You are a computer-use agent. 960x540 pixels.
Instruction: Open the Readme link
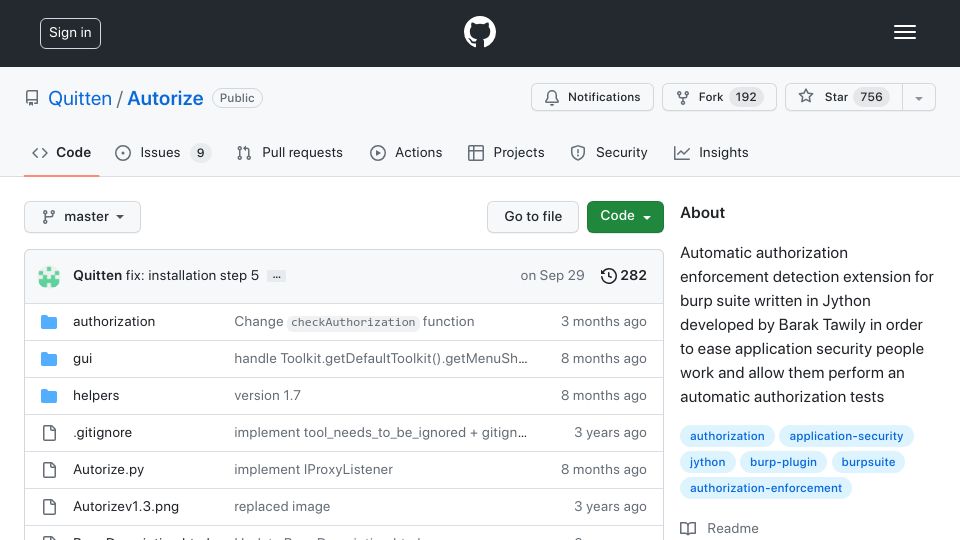(x=719, y=528)
